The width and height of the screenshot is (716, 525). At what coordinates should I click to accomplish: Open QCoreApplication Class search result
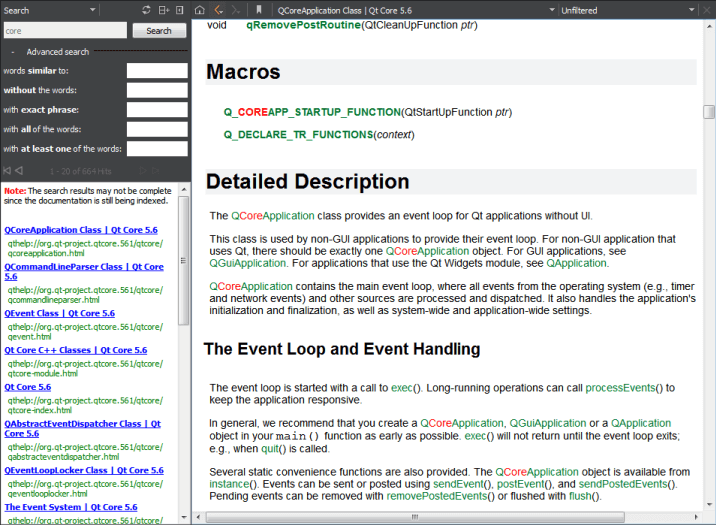tap(81, 230)
